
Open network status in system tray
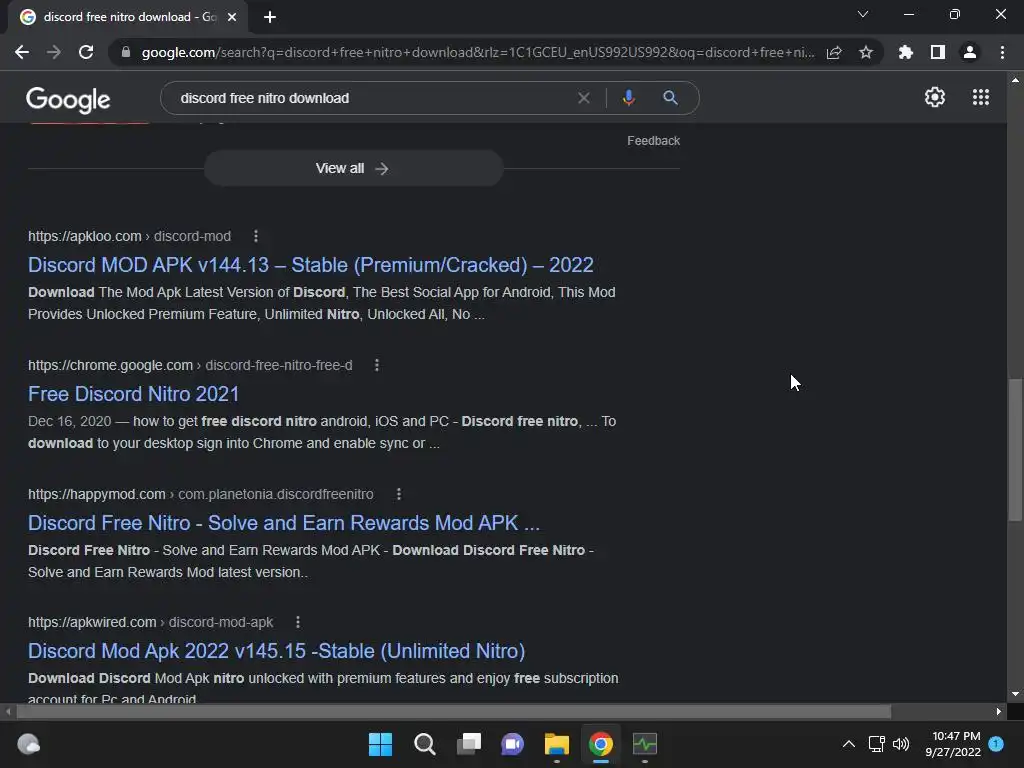point(876,744)
